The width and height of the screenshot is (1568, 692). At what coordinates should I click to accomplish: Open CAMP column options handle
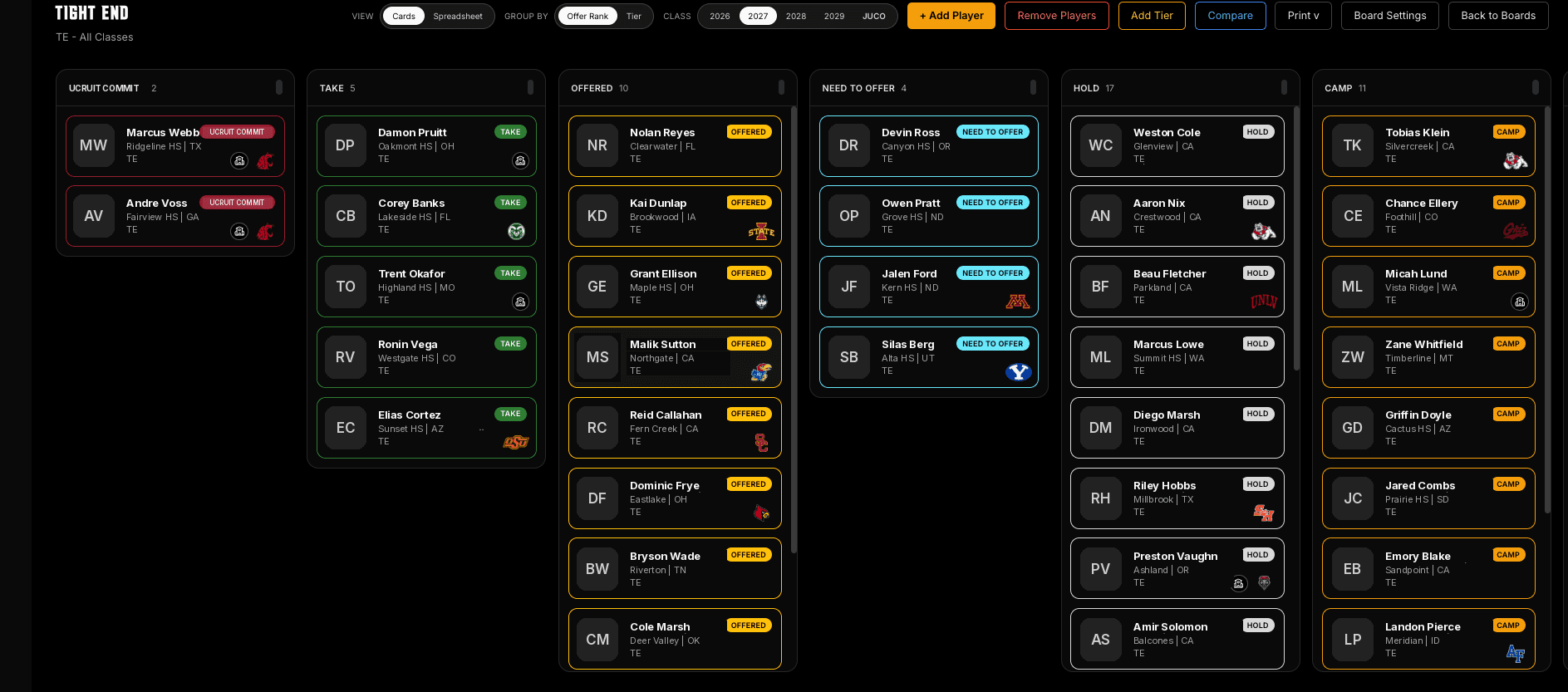1535,87
